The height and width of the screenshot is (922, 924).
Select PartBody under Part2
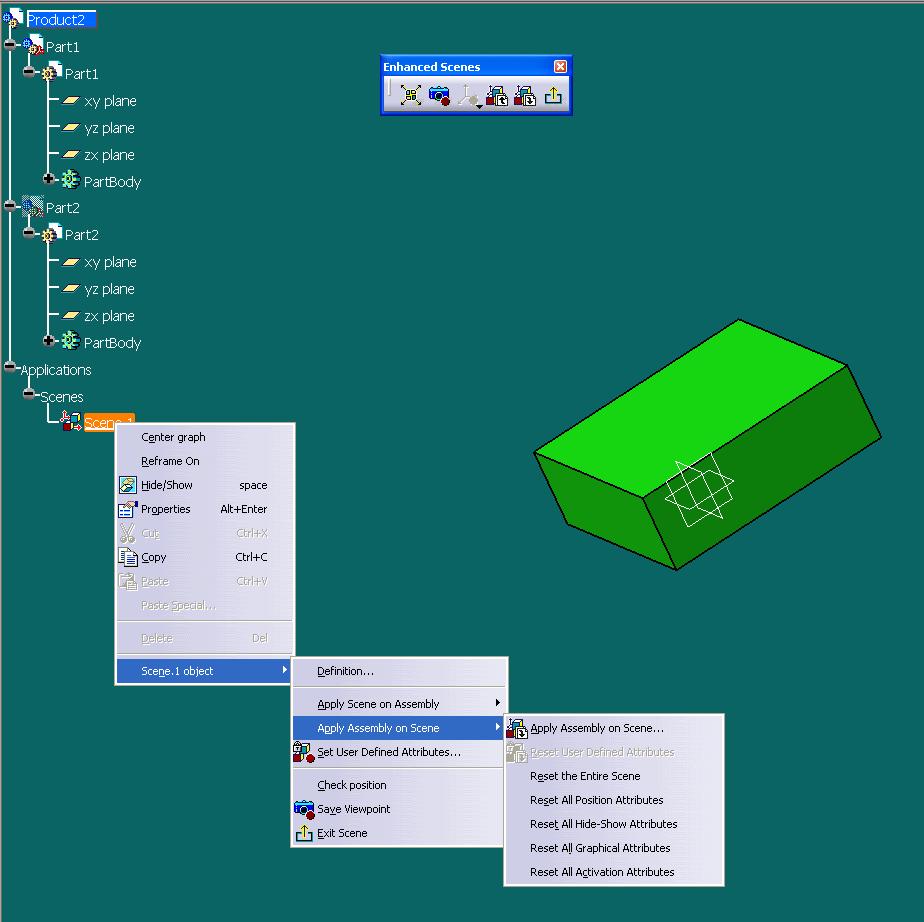pyautogui.click(x=113, y=343)
